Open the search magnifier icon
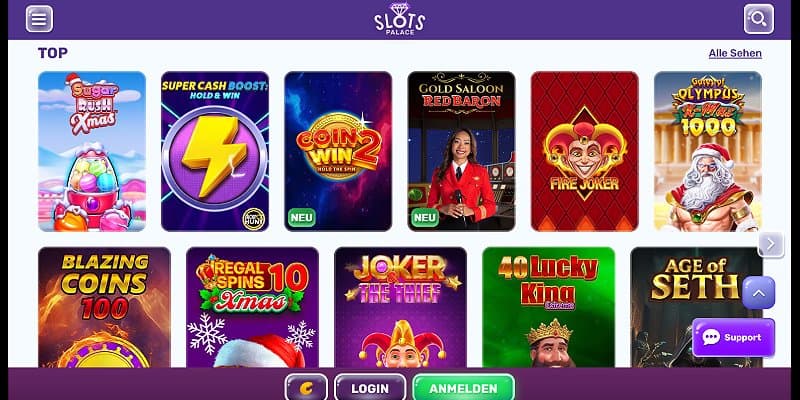Screen dimensions: 800x400 coord(759,19)
